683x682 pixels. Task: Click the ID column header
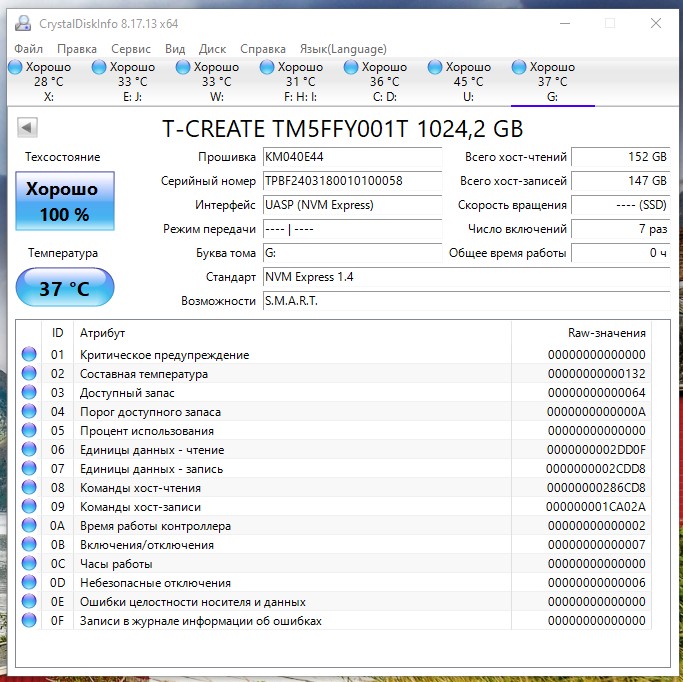point(57,333)
